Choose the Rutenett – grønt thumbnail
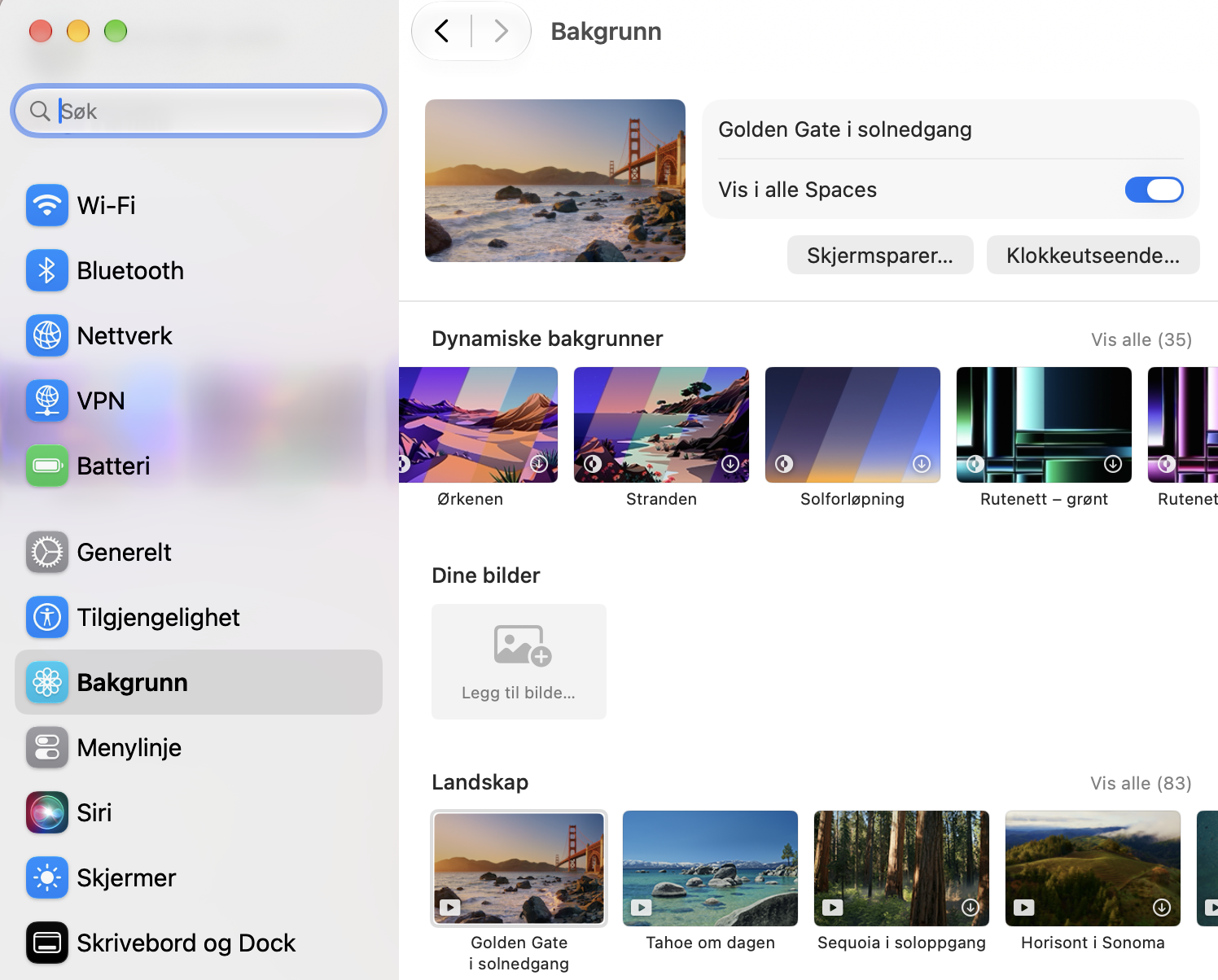 pyautogui.click(x=1044, y=425)
